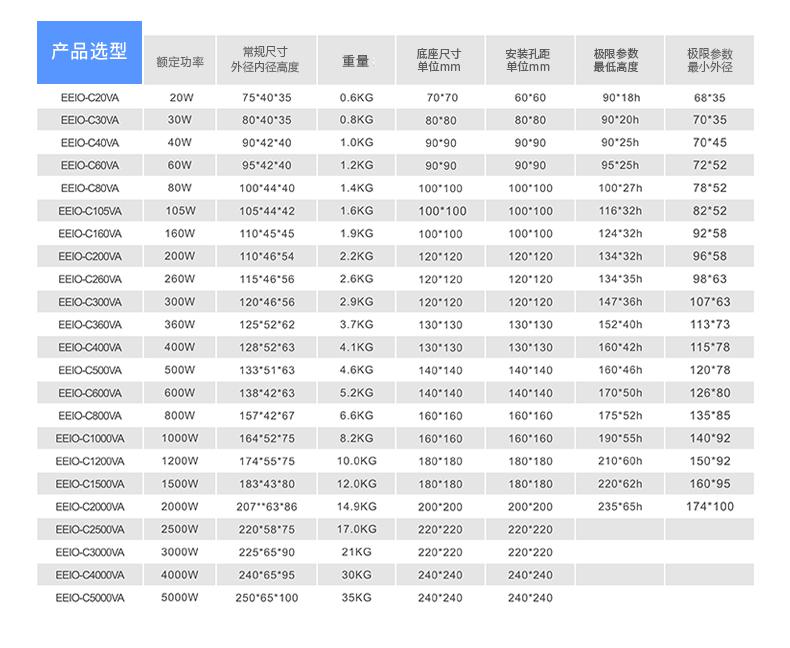The width and height of the screenshot is (790, 648).
Task: Select model EEIO-C800VA
Action: (90, 416)
